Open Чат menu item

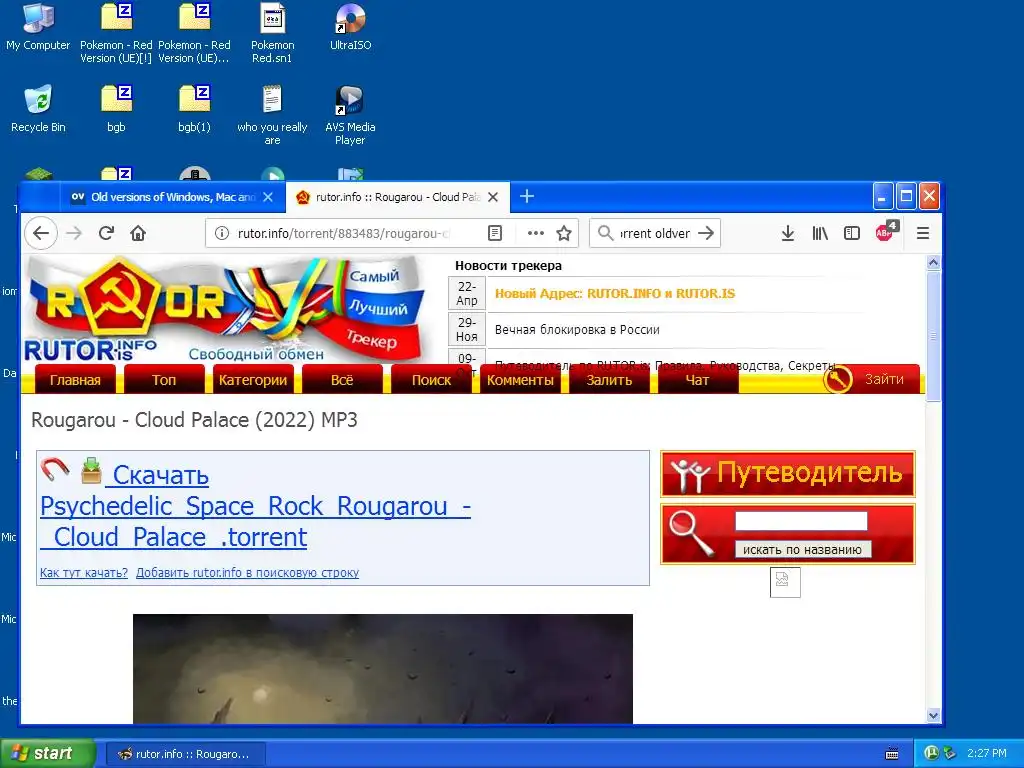[697, 379]
